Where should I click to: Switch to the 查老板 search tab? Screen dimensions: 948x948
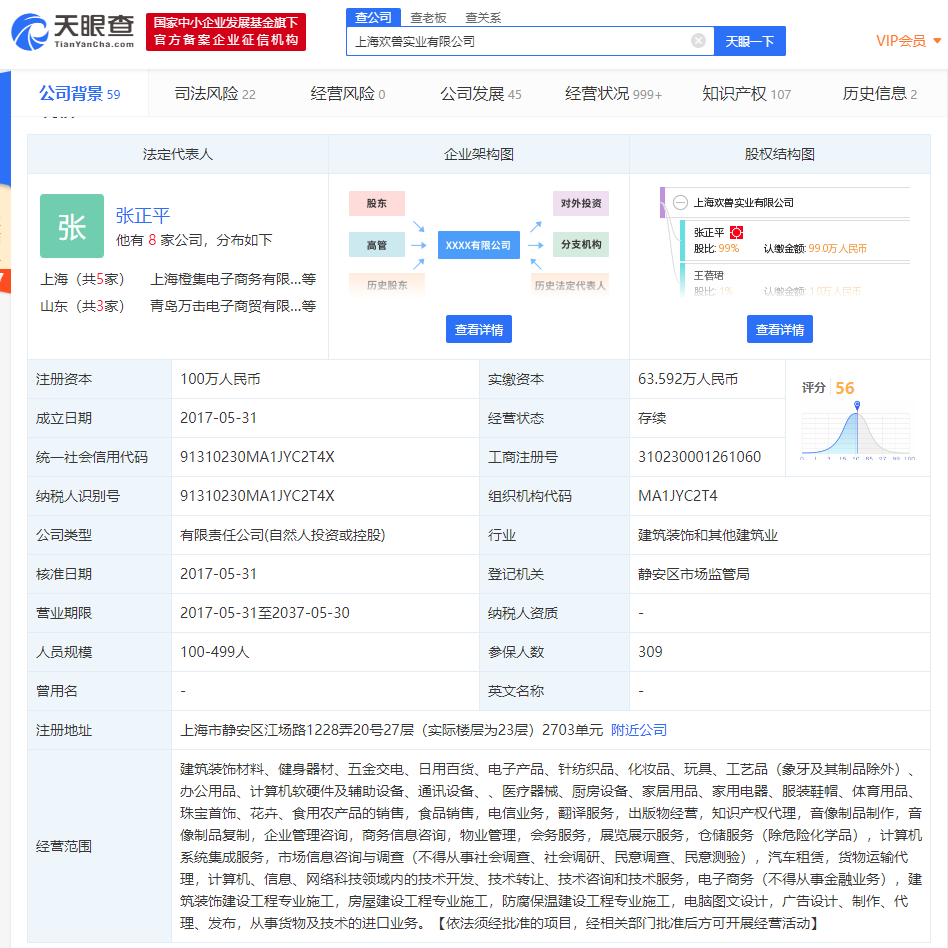click(x=428, y=18)
